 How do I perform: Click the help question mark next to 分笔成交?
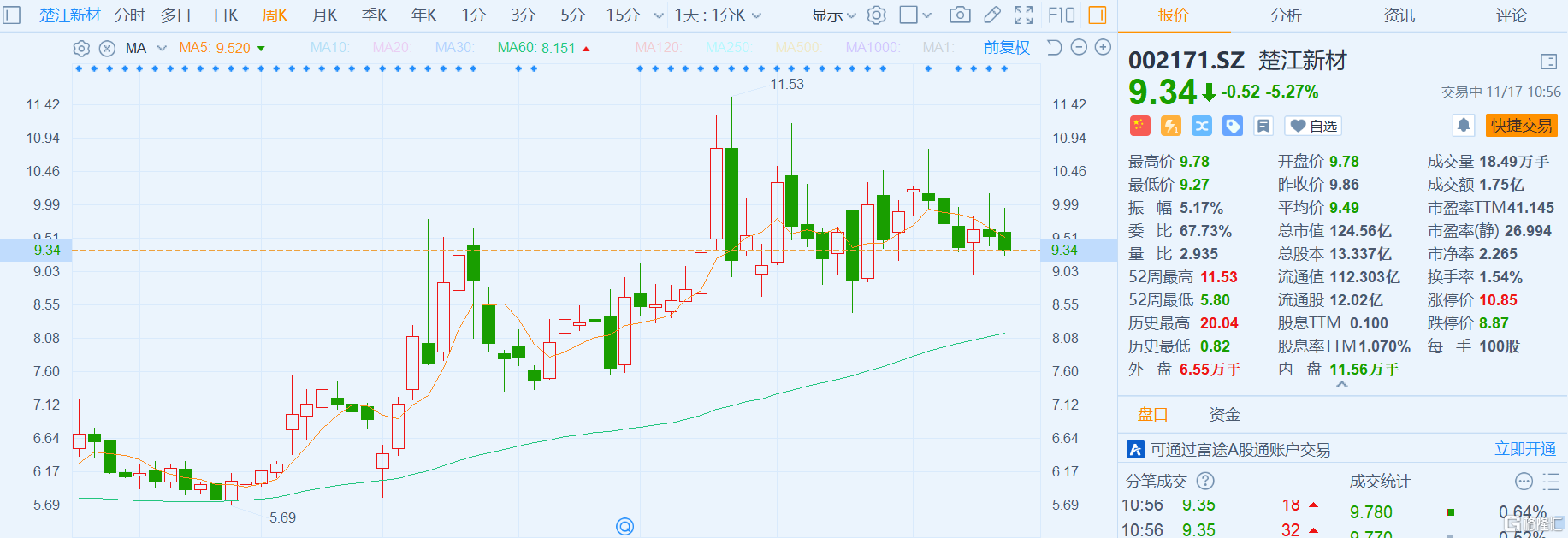coord(1205,481)
